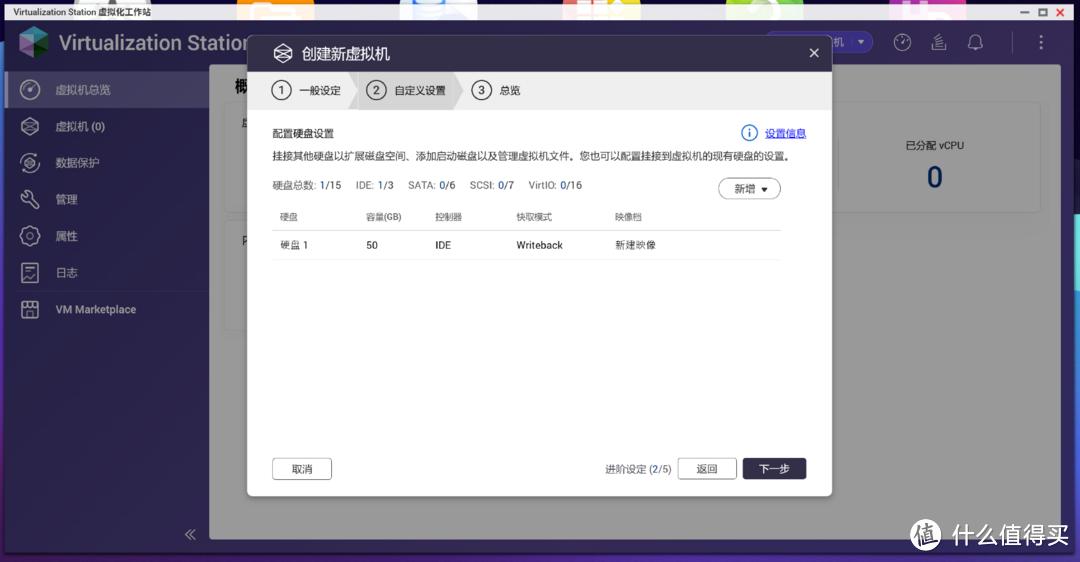Open the VM Overview sidebar item
The width and height of the screenshot is (1080, 562).
107,90
